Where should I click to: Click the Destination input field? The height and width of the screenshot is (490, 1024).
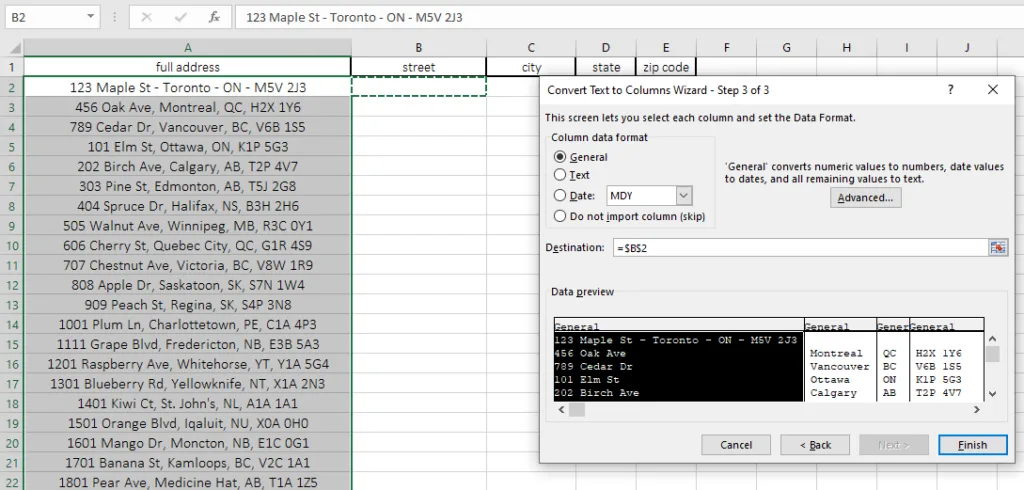point(801,248)
